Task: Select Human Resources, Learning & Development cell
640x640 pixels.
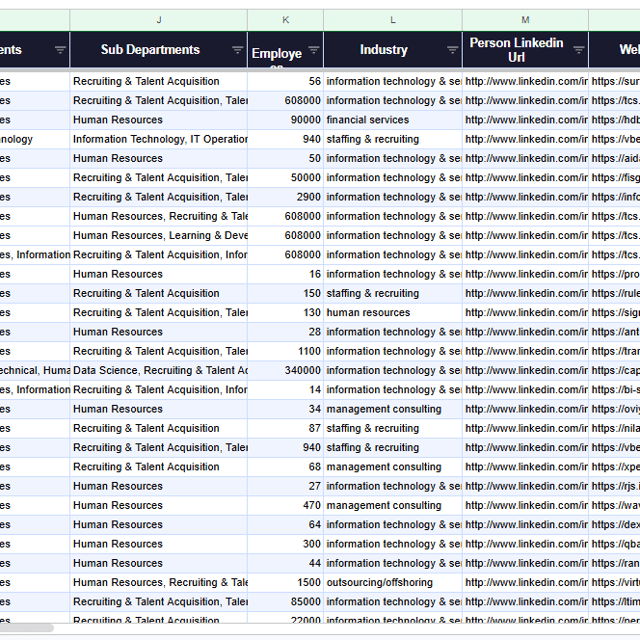Action: (x=158, y=236)
